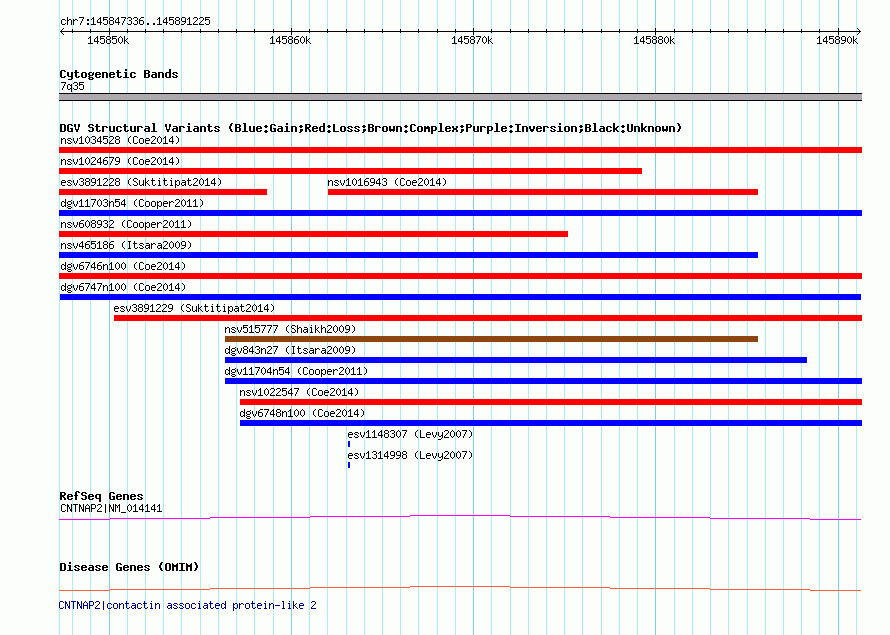Click the right arrow of the ruler
Viewport: 890px width, 635px height.
(859, 31)
